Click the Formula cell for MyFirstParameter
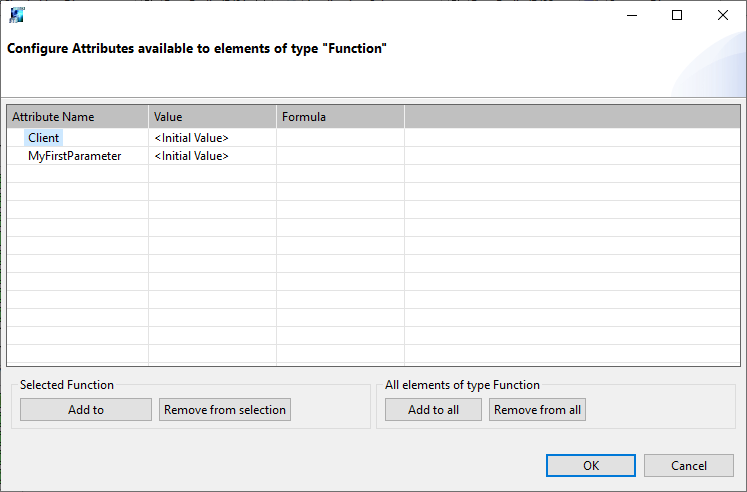Image resolution: width=747 pixels, height=492 pixels. coord(340,156)
